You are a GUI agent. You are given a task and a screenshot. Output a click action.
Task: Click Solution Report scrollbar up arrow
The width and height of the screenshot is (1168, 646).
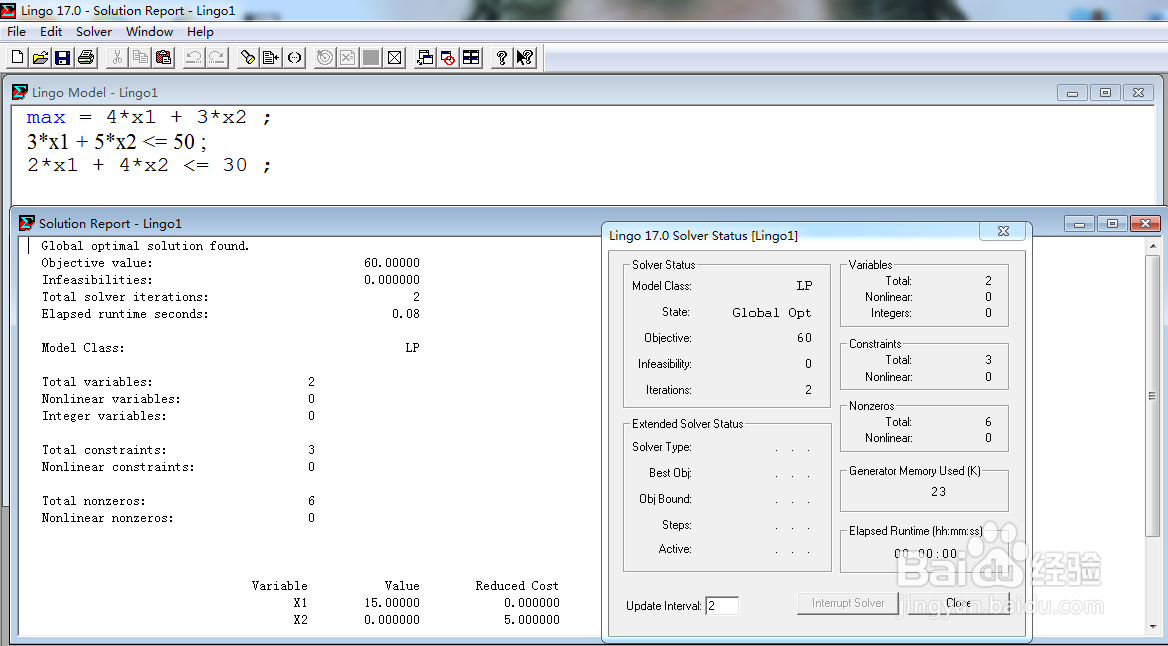click(1153, 246)
